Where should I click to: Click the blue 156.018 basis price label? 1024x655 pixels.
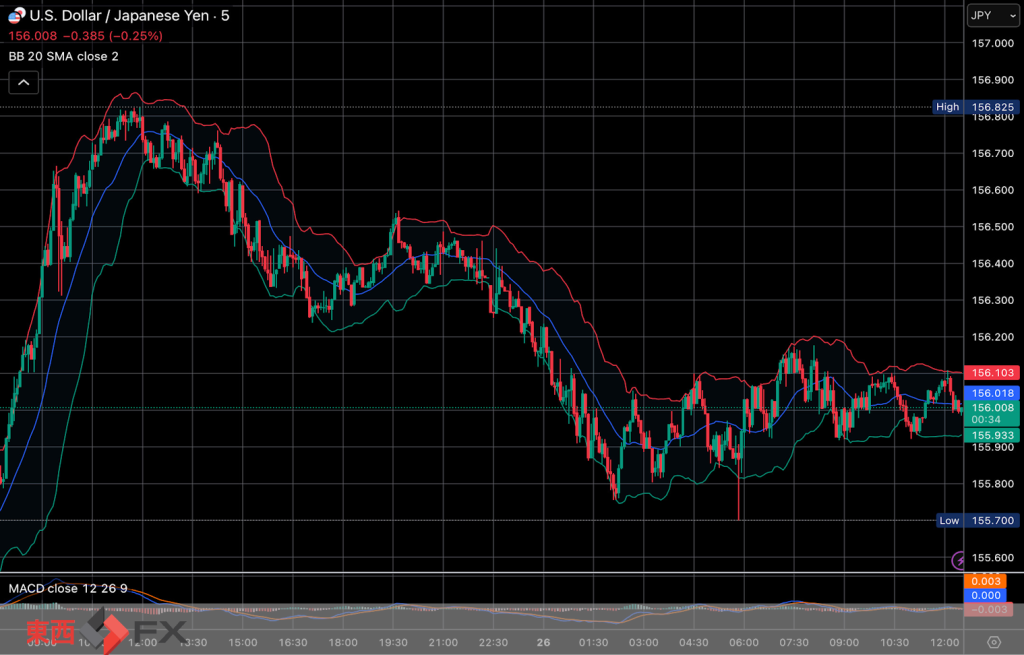(993, 394)
